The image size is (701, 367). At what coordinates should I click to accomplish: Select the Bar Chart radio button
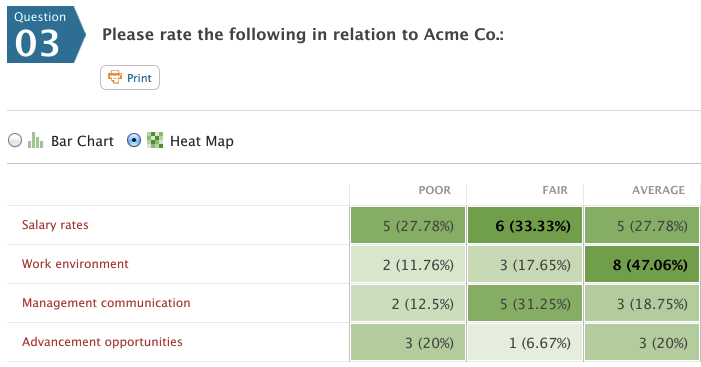[15, 140]
